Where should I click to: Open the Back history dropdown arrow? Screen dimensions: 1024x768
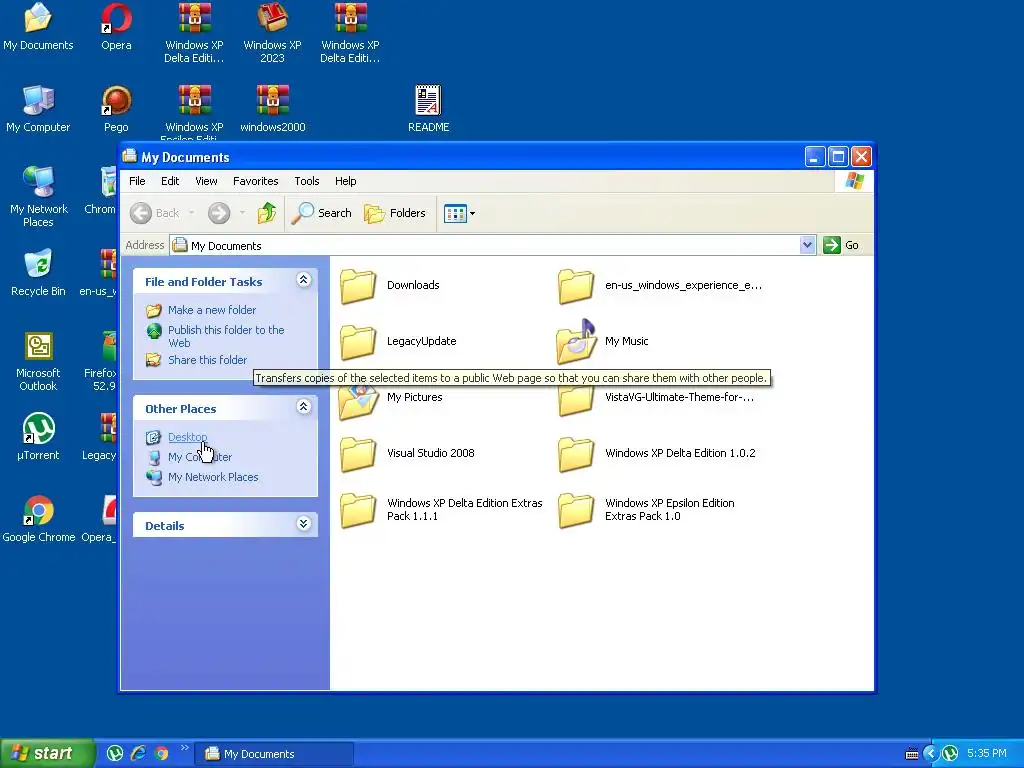click(191, 213)
